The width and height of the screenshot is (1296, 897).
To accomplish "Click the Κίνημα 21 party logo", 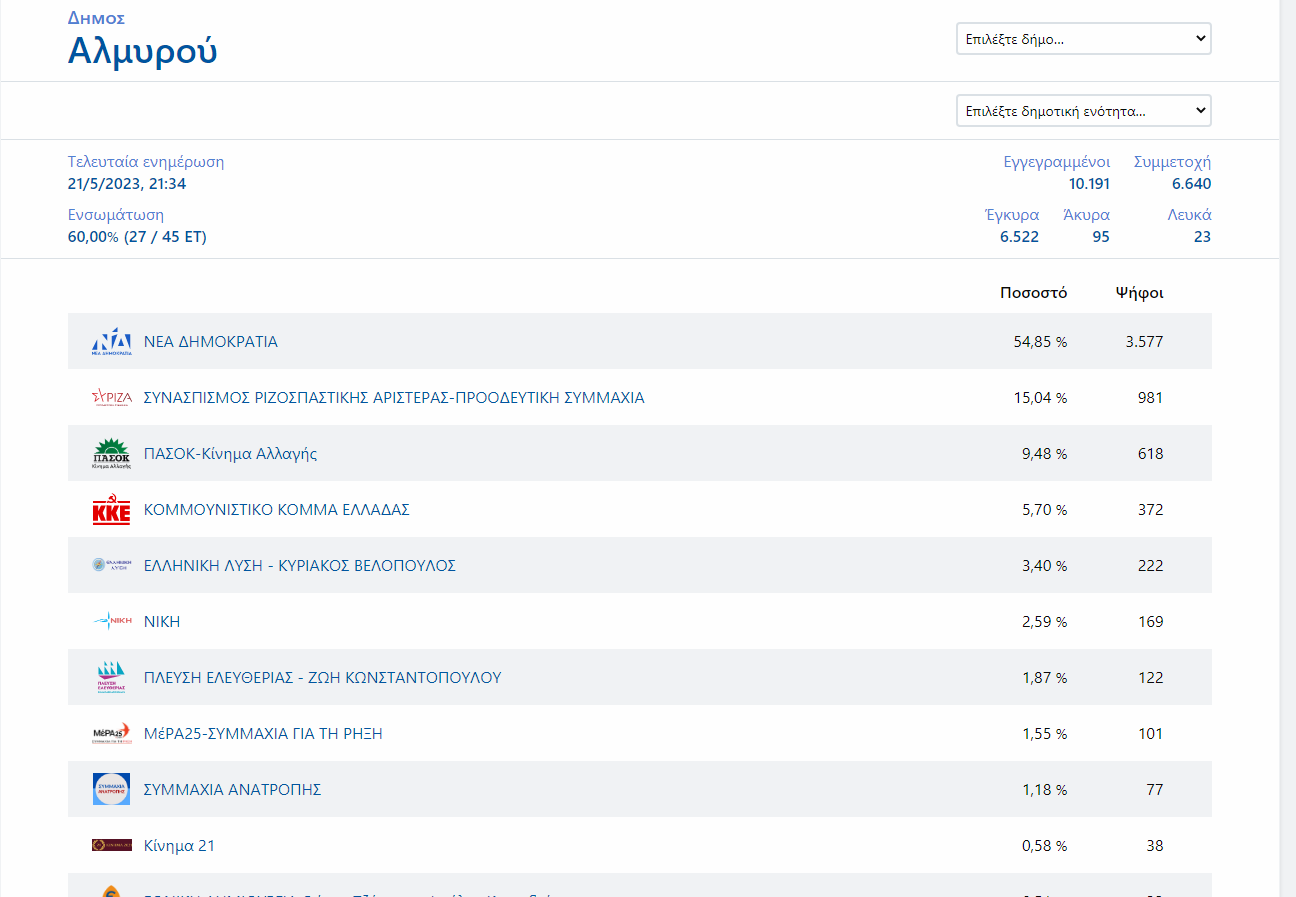I will [x=111, y=846].
